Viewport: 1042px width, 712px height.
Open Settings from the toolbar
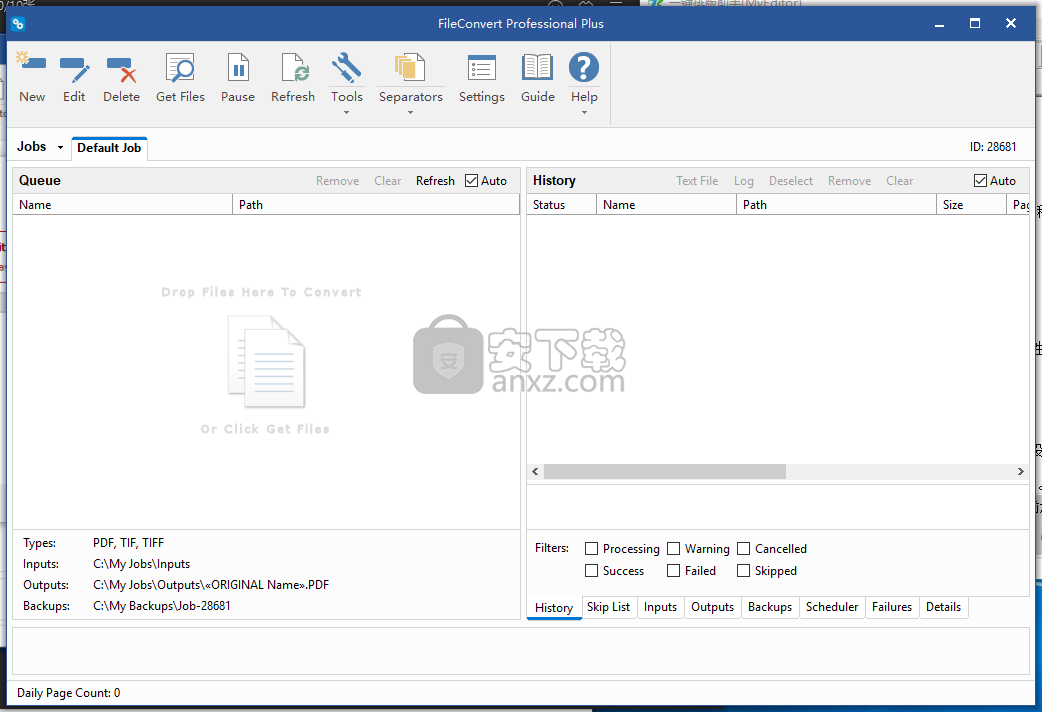click(x=482, y=68)
